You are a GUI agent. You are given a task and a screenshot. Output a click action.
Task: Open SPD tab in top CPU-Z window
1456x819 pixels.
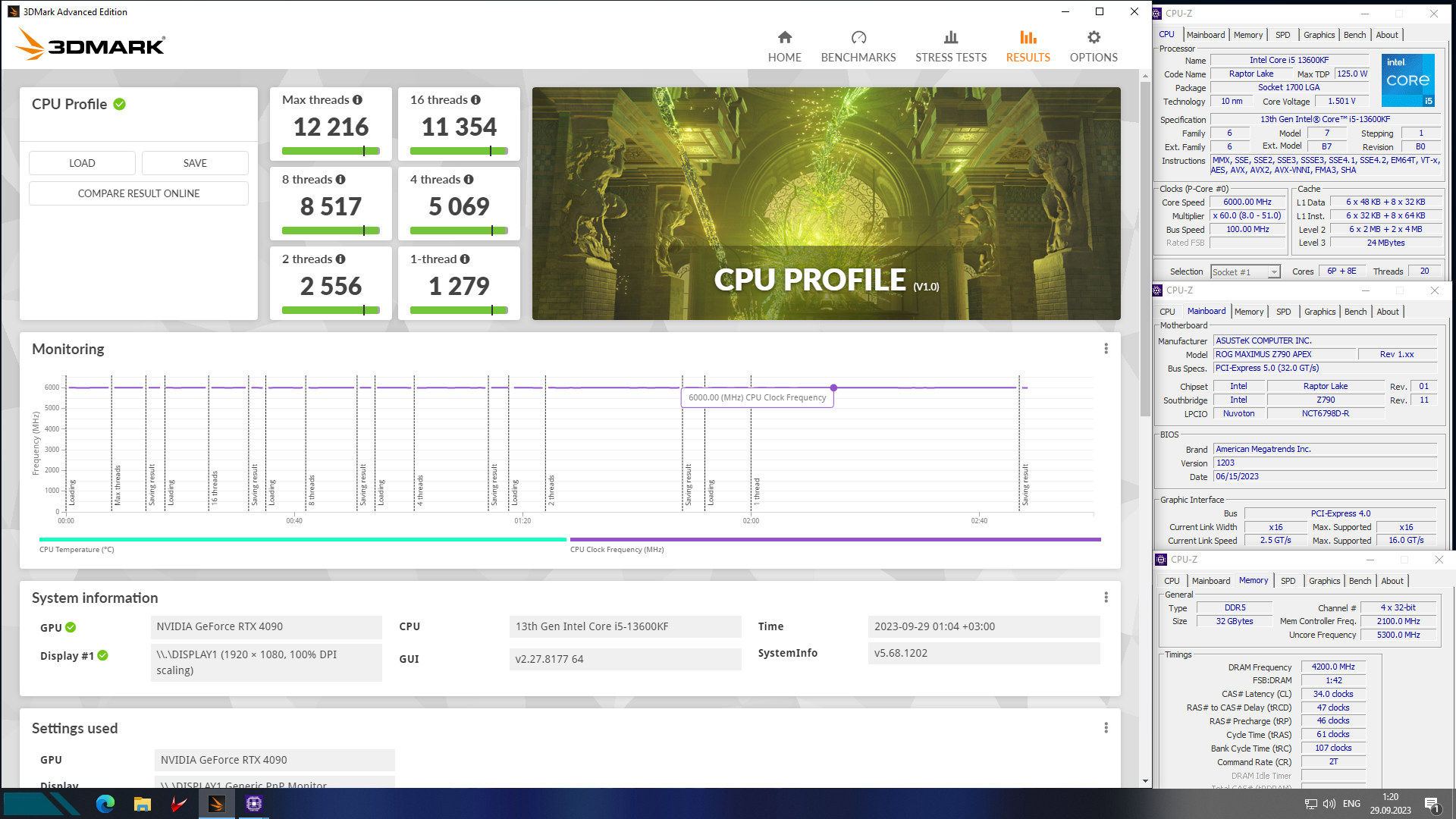point(1282,35)
